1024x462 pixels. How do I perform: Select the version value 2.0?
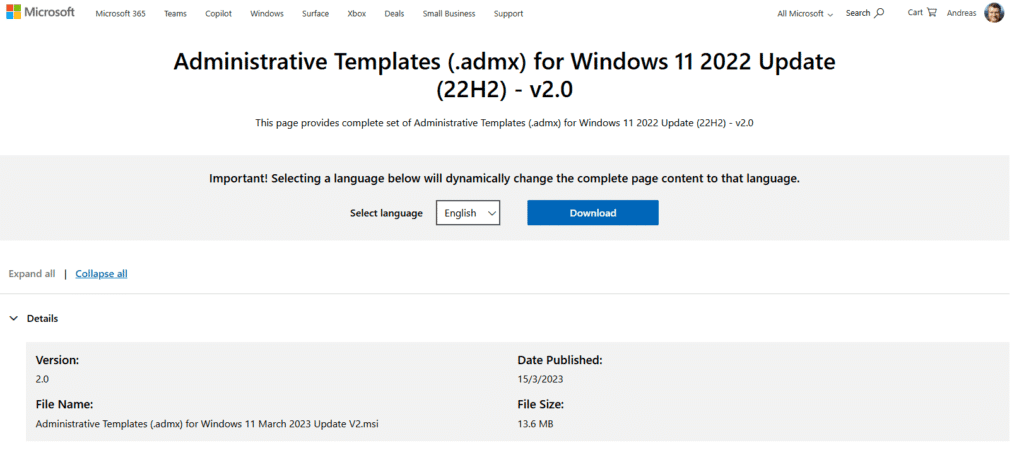click(42, 379)
